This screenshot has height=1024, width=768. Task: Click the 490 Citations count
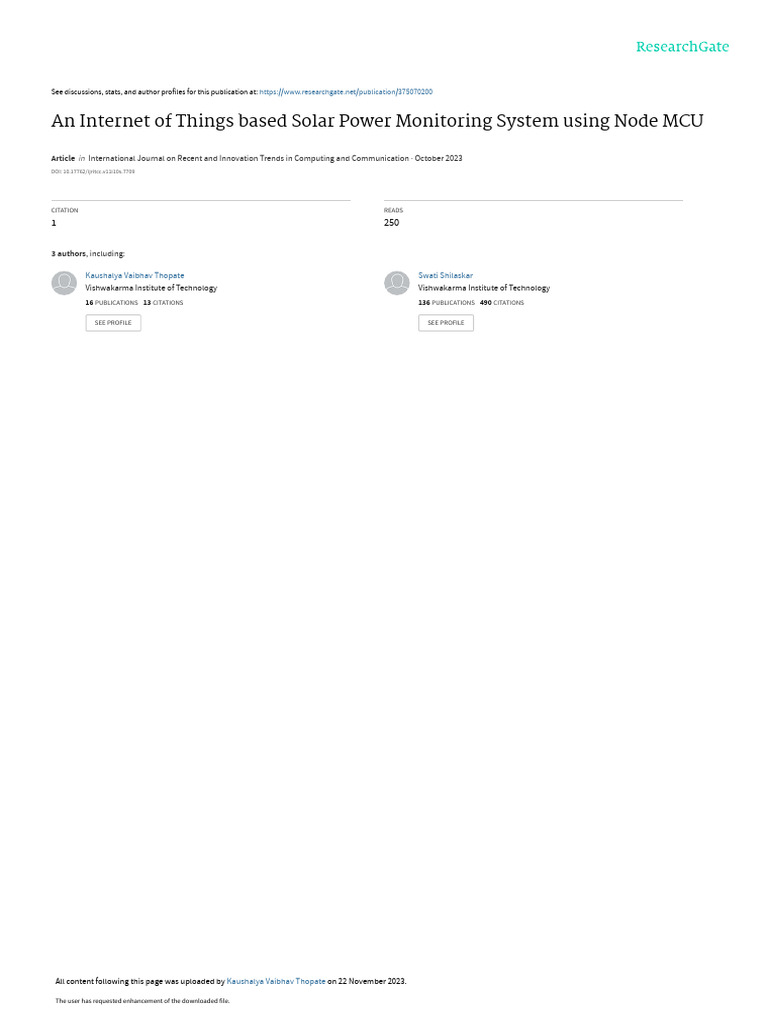coord(502,303)
